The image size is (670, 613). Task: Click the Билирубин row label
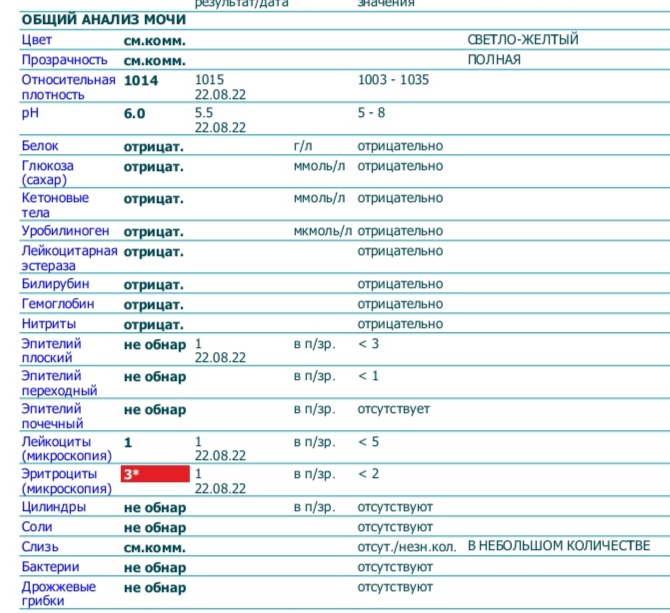pos(55,284)
